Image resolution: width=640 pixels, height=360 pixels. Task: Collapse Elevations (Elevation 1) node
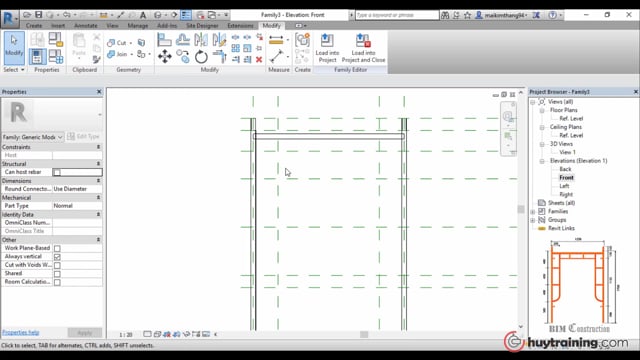[542, 161]
